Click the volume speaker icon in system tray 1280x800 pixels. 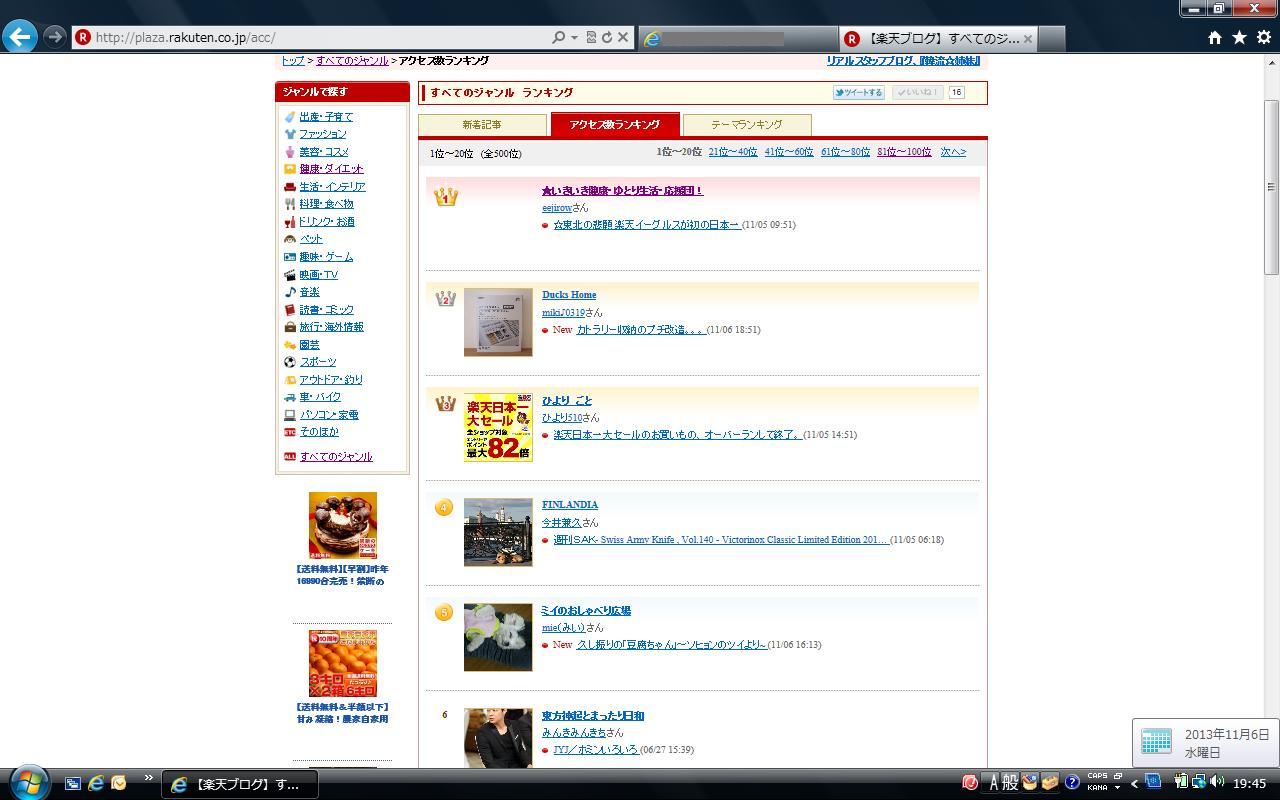pos(1216,782)
